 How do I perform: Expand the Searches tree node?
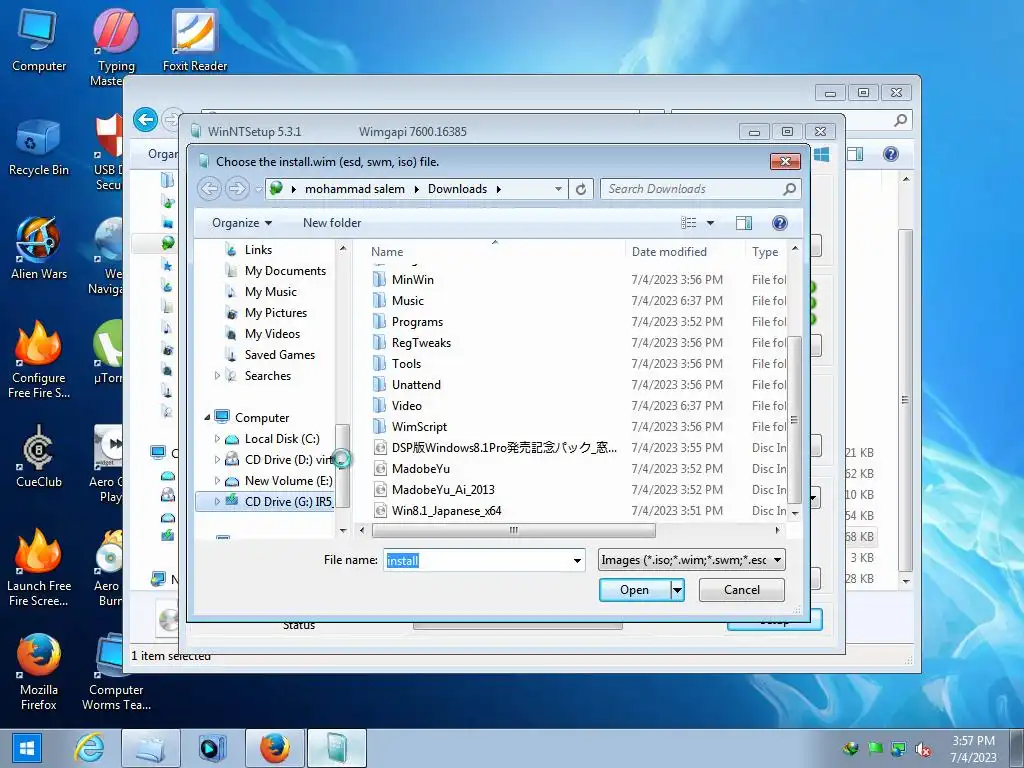point(217,376)
